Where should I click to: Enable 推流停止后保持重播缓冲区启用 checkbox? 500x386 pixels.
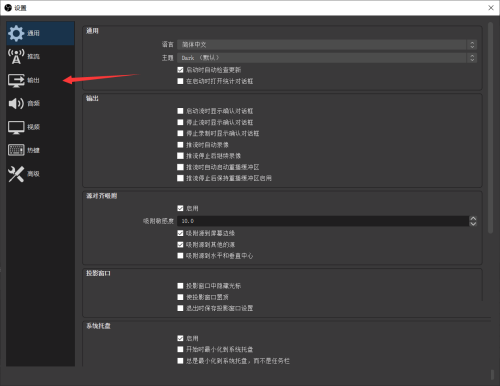point(180,178)
